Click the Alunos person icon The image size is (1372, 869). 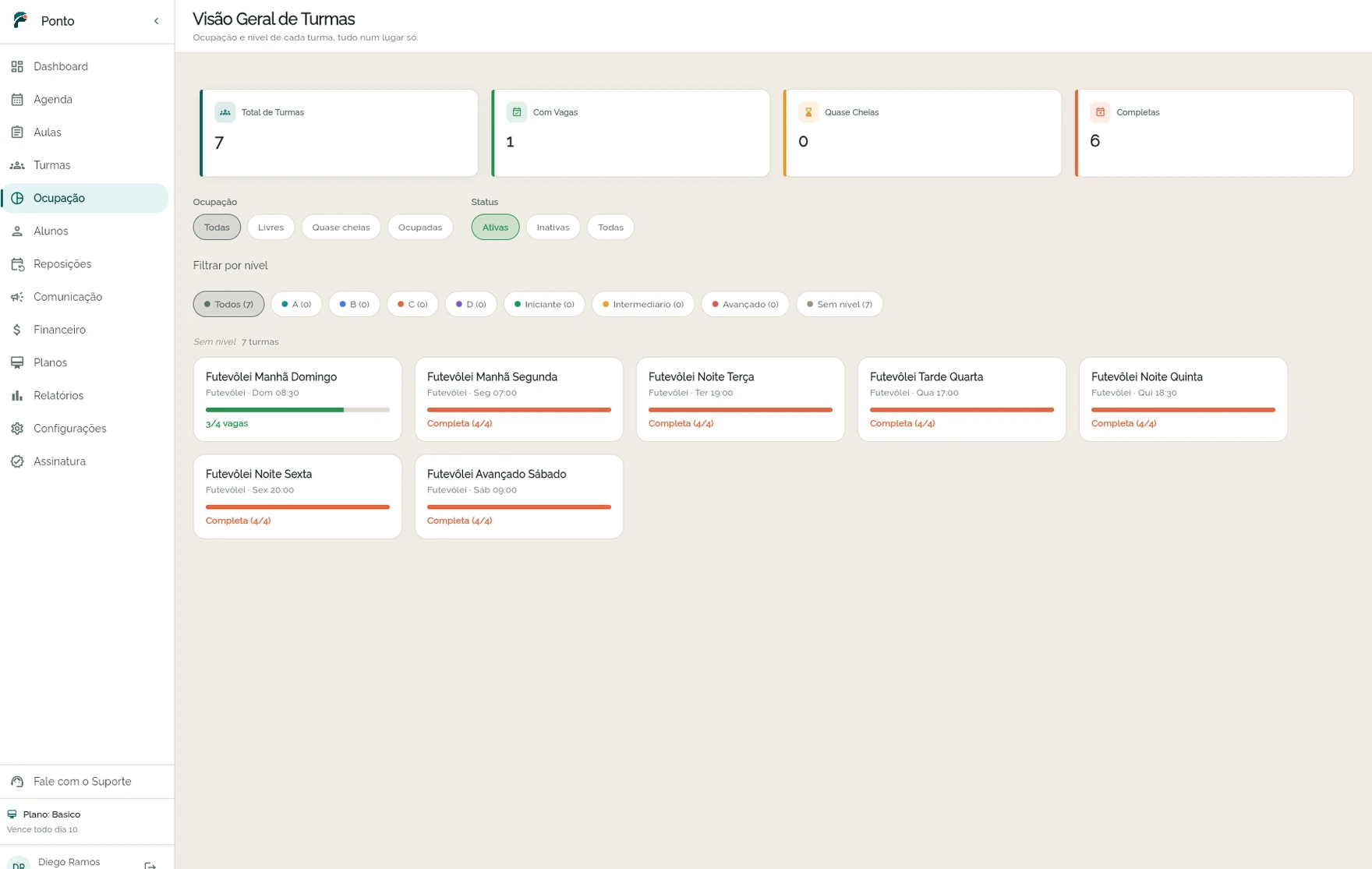point(17,231)
